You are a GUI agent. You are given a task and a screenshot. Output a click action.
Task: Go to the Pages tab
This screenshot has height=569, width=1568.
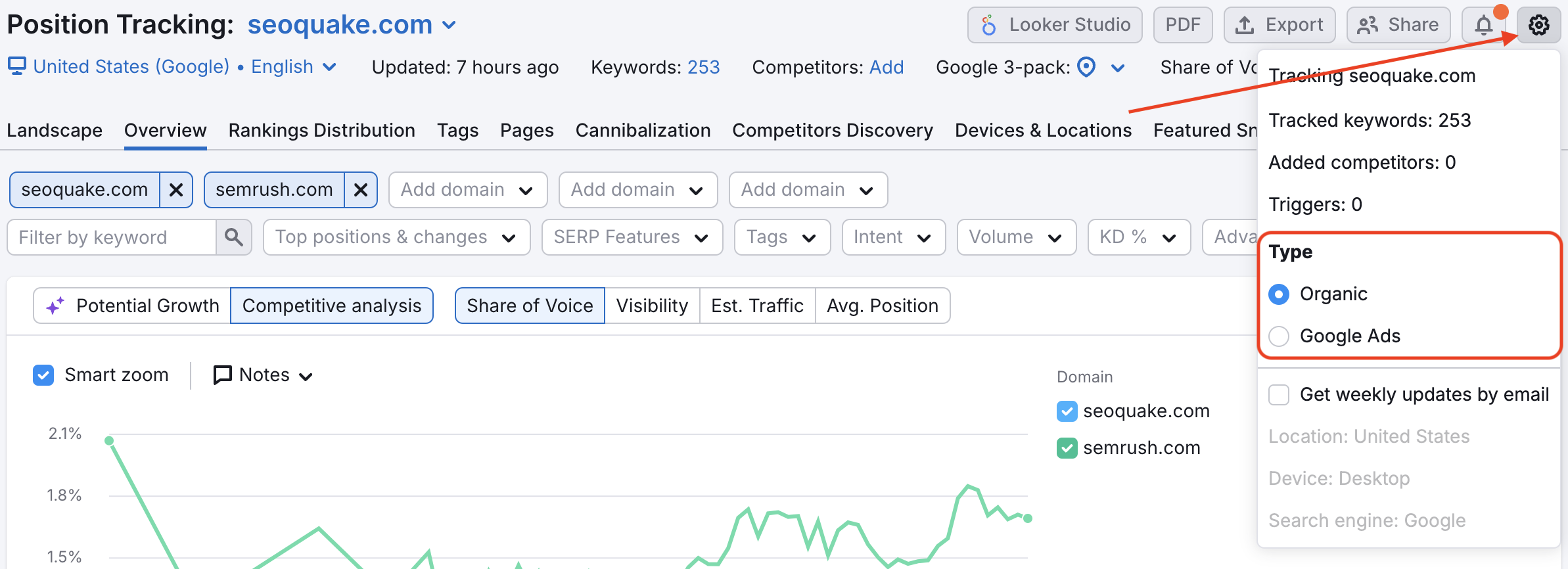click(x=527, y=130)
